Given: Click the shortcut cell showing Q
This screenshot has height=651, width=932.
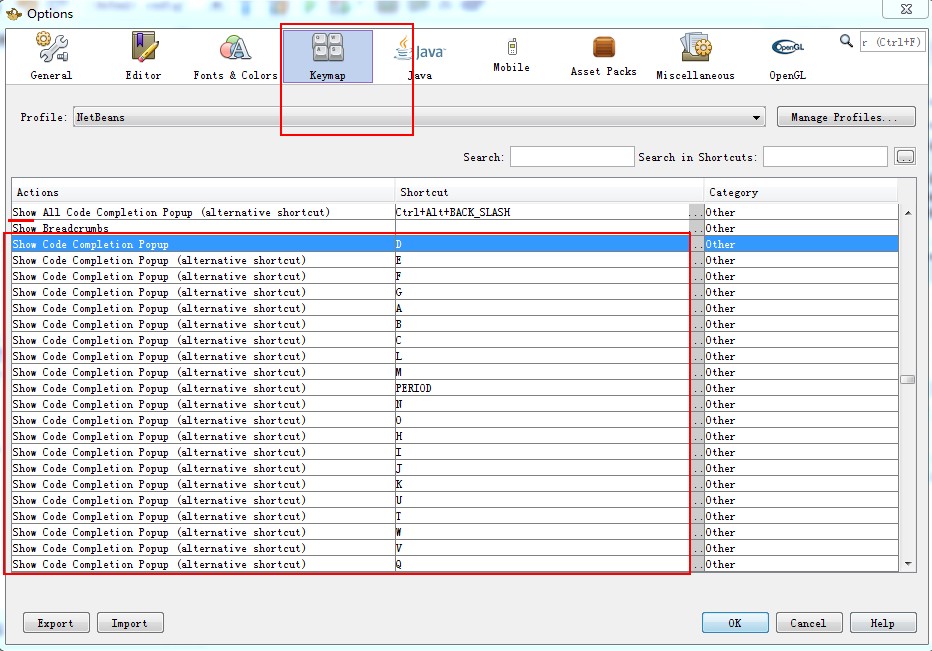Looking at the screenshot, I should point(541,564).
